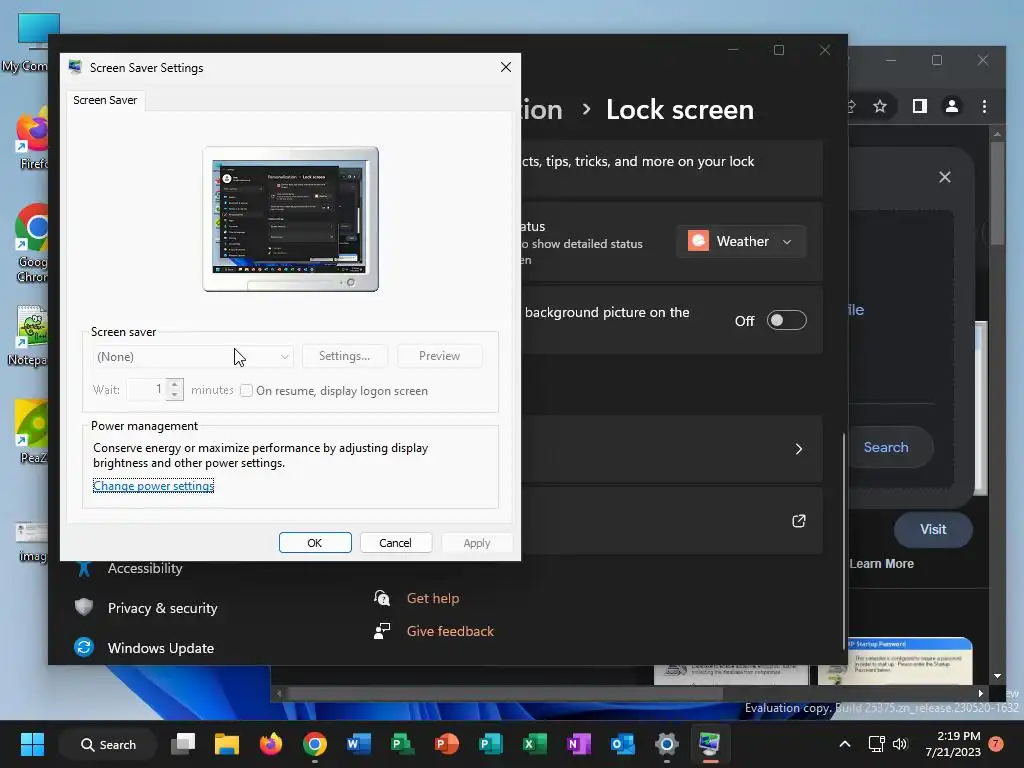Show hidden system tray icons
The height and width of the screenshot is (768, 1024).
click(x=844, y=744)
